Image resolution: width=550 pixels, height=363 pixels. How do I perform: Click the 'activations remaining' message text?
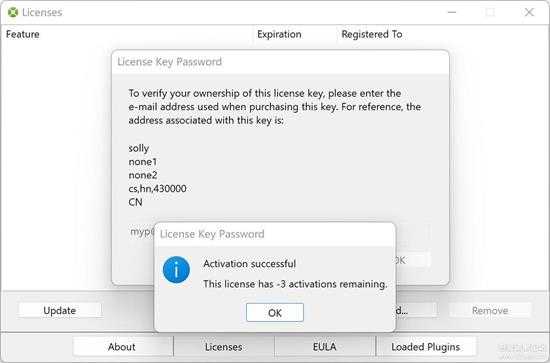click(x=295, y=284)
